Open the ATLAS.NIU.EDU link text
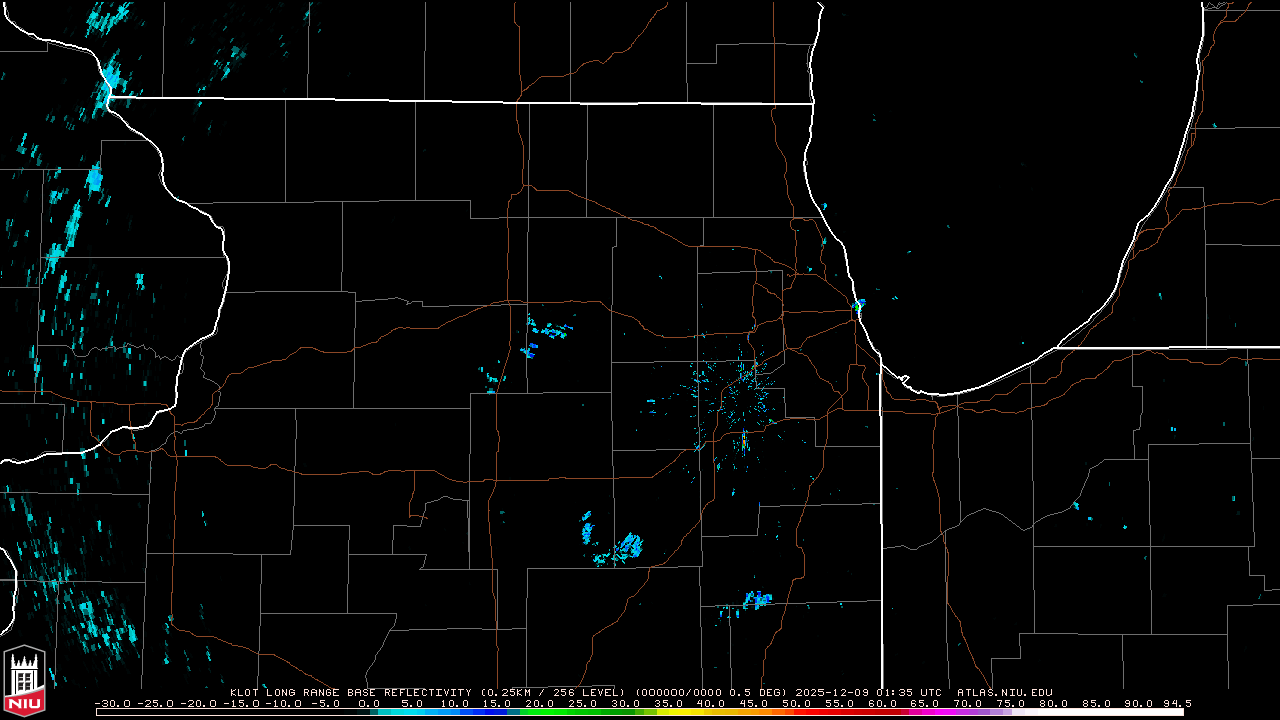The height and width of the screenshot is (720, 1280). pyautogui.click(x=1004, y=692)
